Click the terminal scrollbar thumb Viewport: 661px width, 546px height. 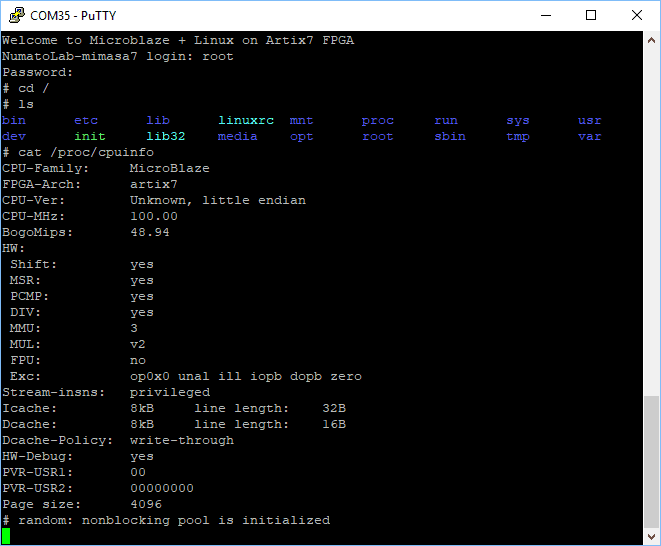(651, 460)
